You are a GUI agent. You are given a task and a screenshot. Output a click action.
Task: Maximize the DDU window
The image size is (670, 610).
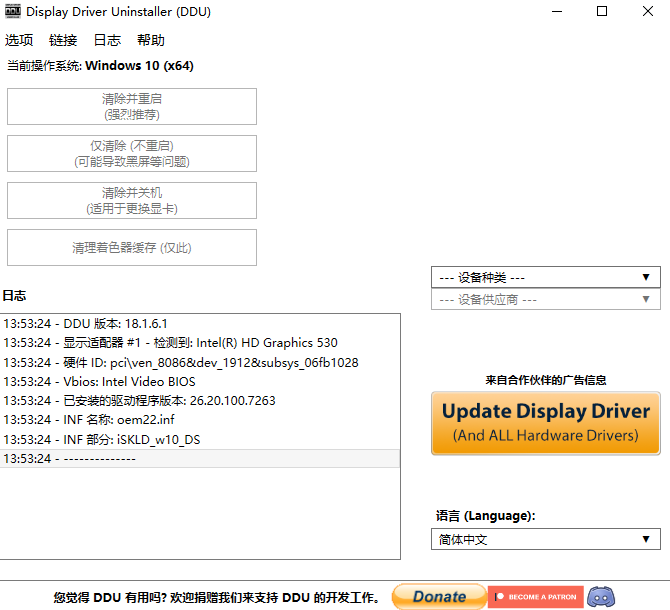pos(602,12)
